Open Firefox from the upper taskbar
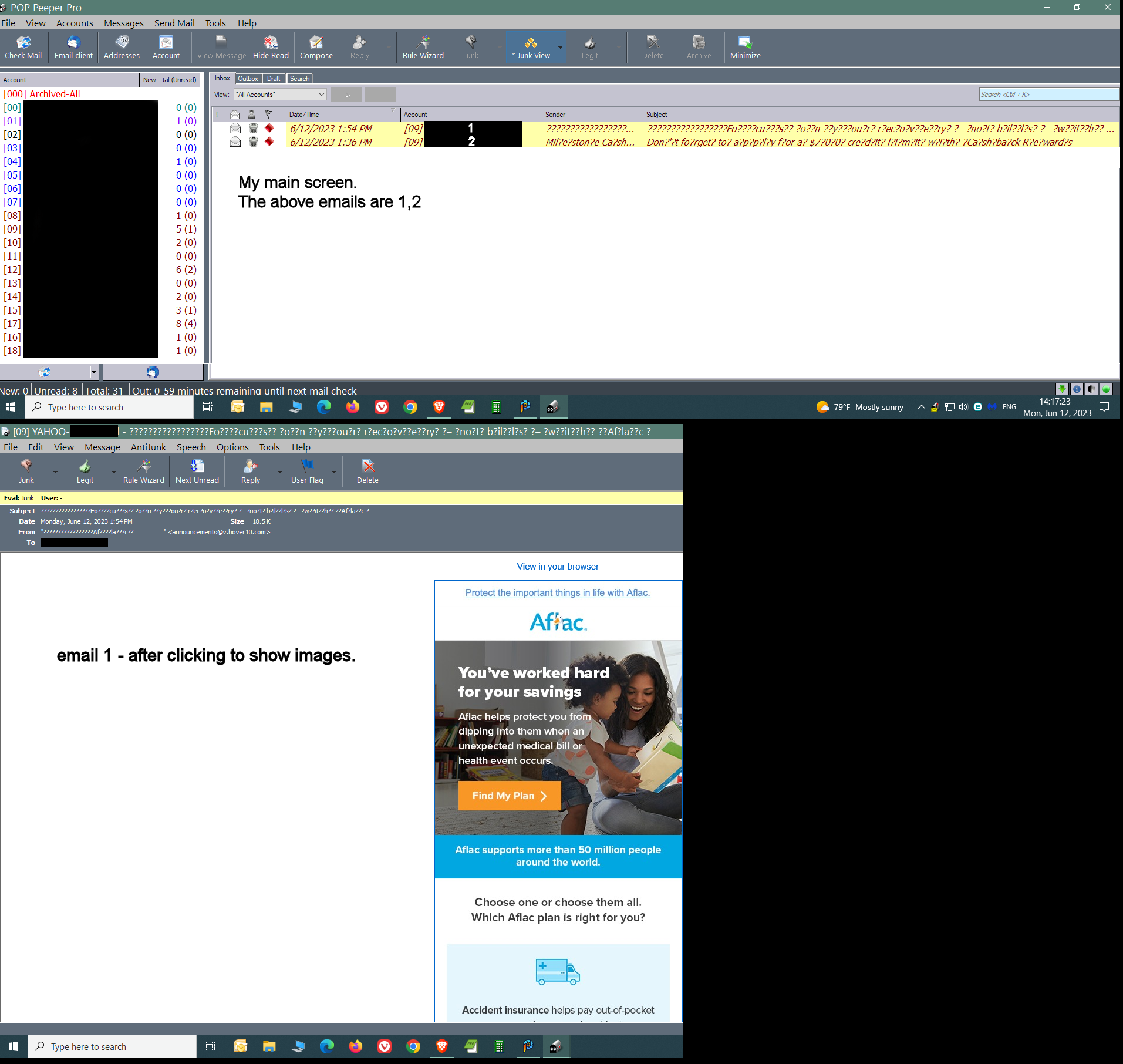The image size is (1123, 1064). tap(353, 407)
